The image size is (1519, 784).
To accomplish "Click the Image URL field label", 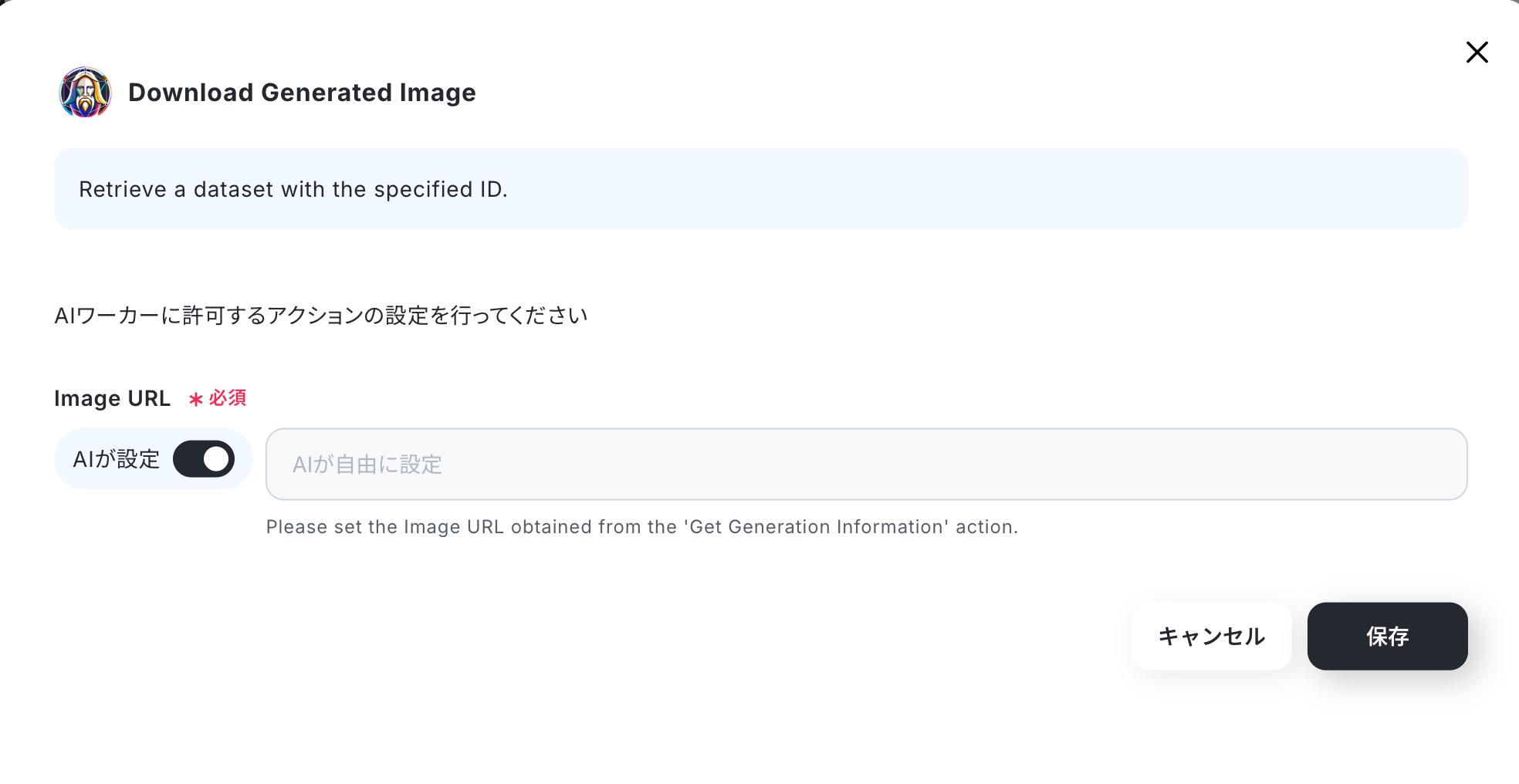I will (112, 399).
